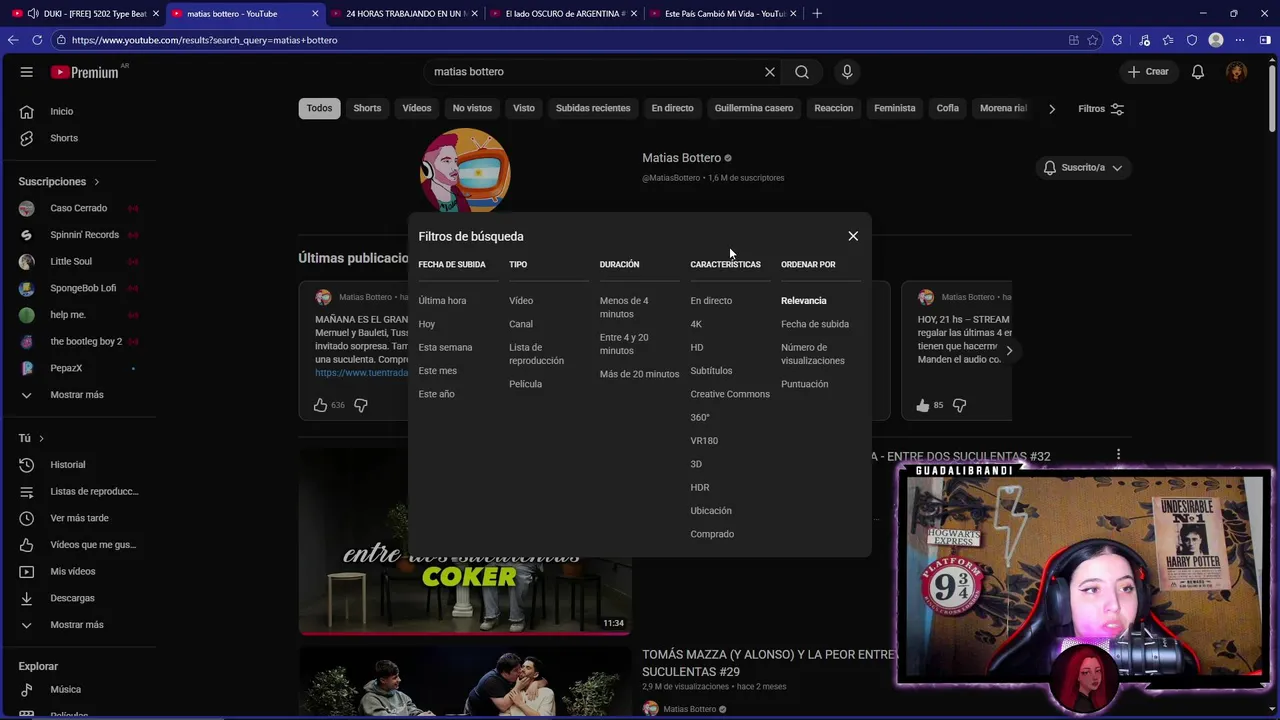
Task: Filter by Esta semana
Action: click(445, 348)
